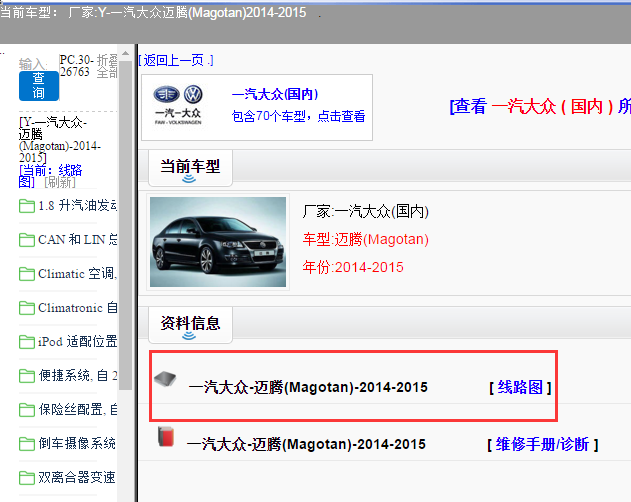Click the 当前：线路图 sidebar link

[x=50, y=176]
